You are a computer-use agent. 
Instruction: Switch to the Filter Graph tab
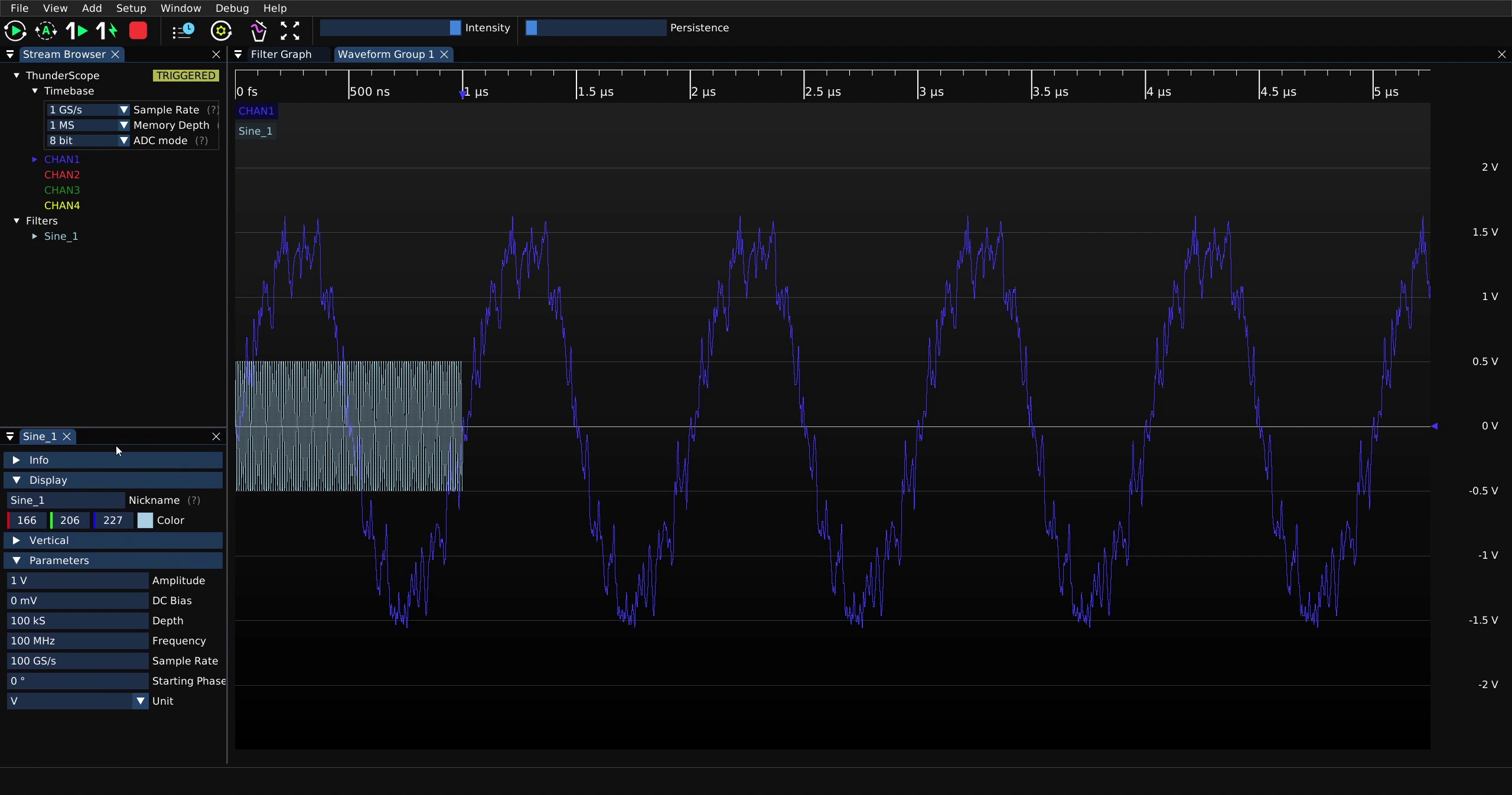click(x=281, y=54)
